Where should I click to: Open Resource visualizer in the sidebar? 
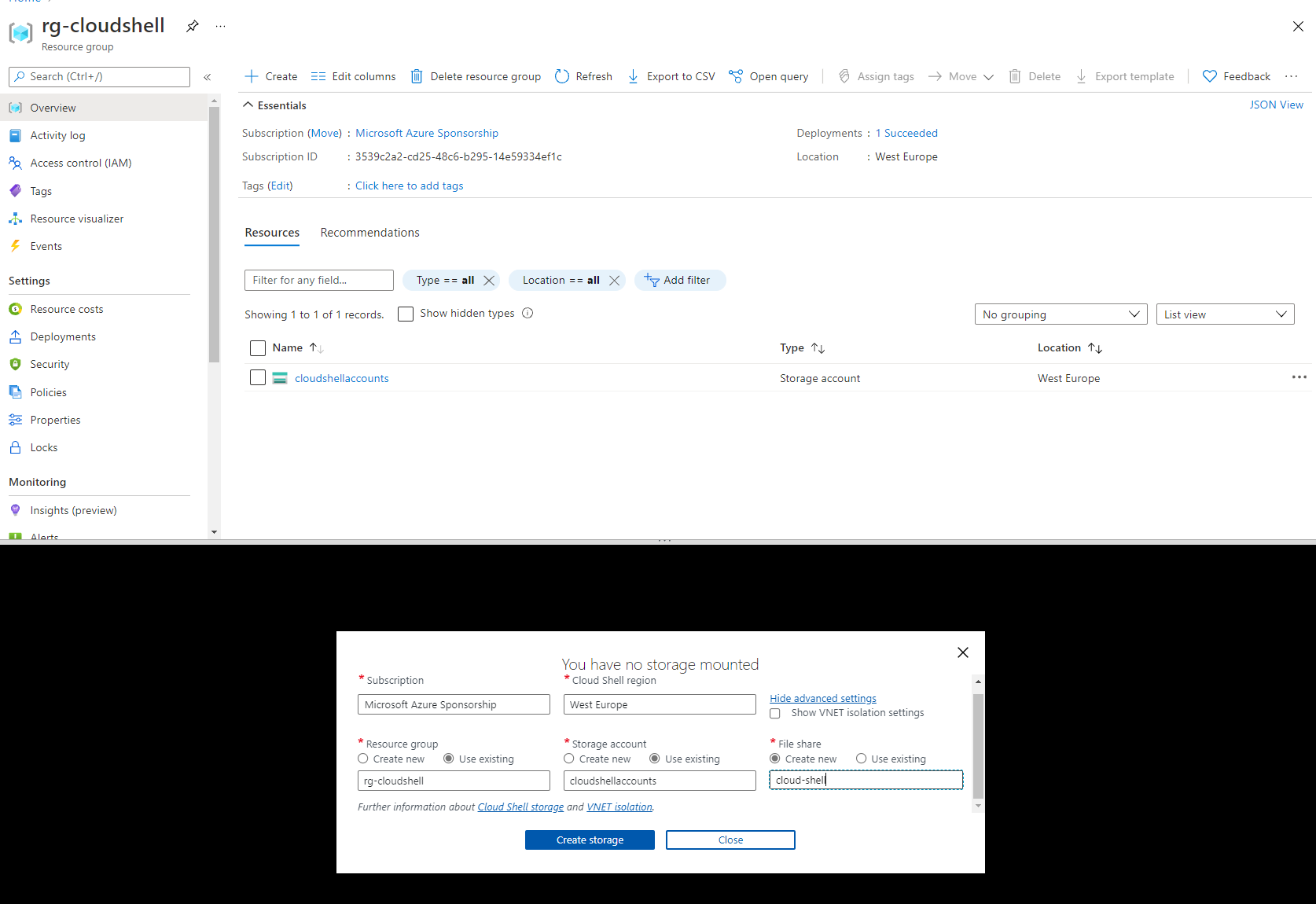tap(75, 218)
